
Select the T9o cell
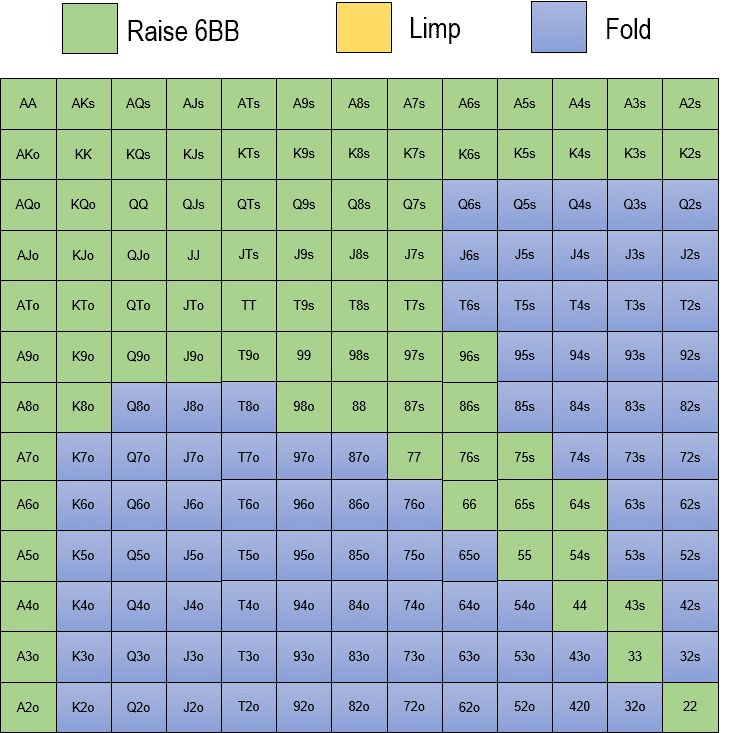click(249, 357)
